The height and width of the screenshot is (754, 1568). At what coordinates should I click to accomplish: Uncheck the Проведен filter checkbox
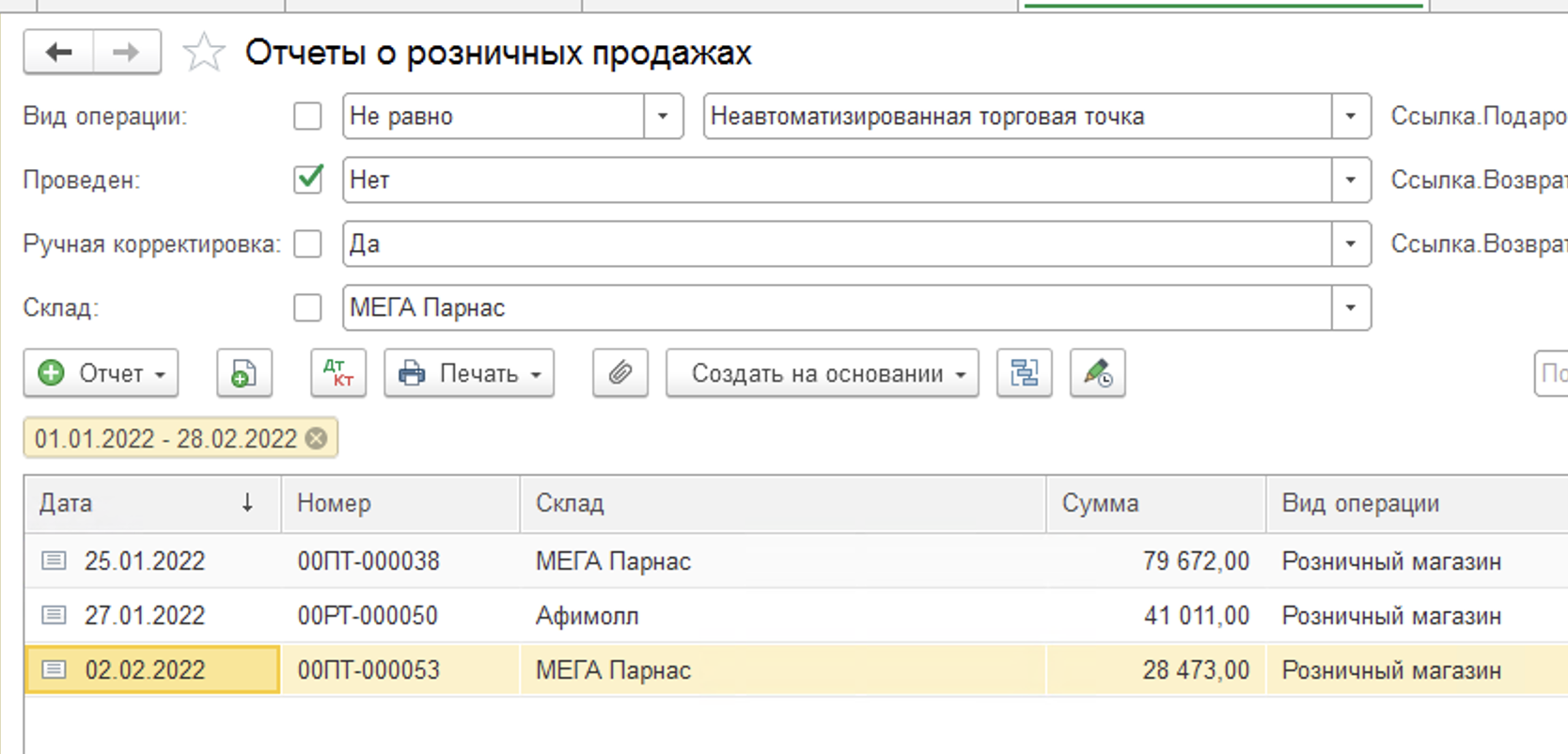coord(307,180)
